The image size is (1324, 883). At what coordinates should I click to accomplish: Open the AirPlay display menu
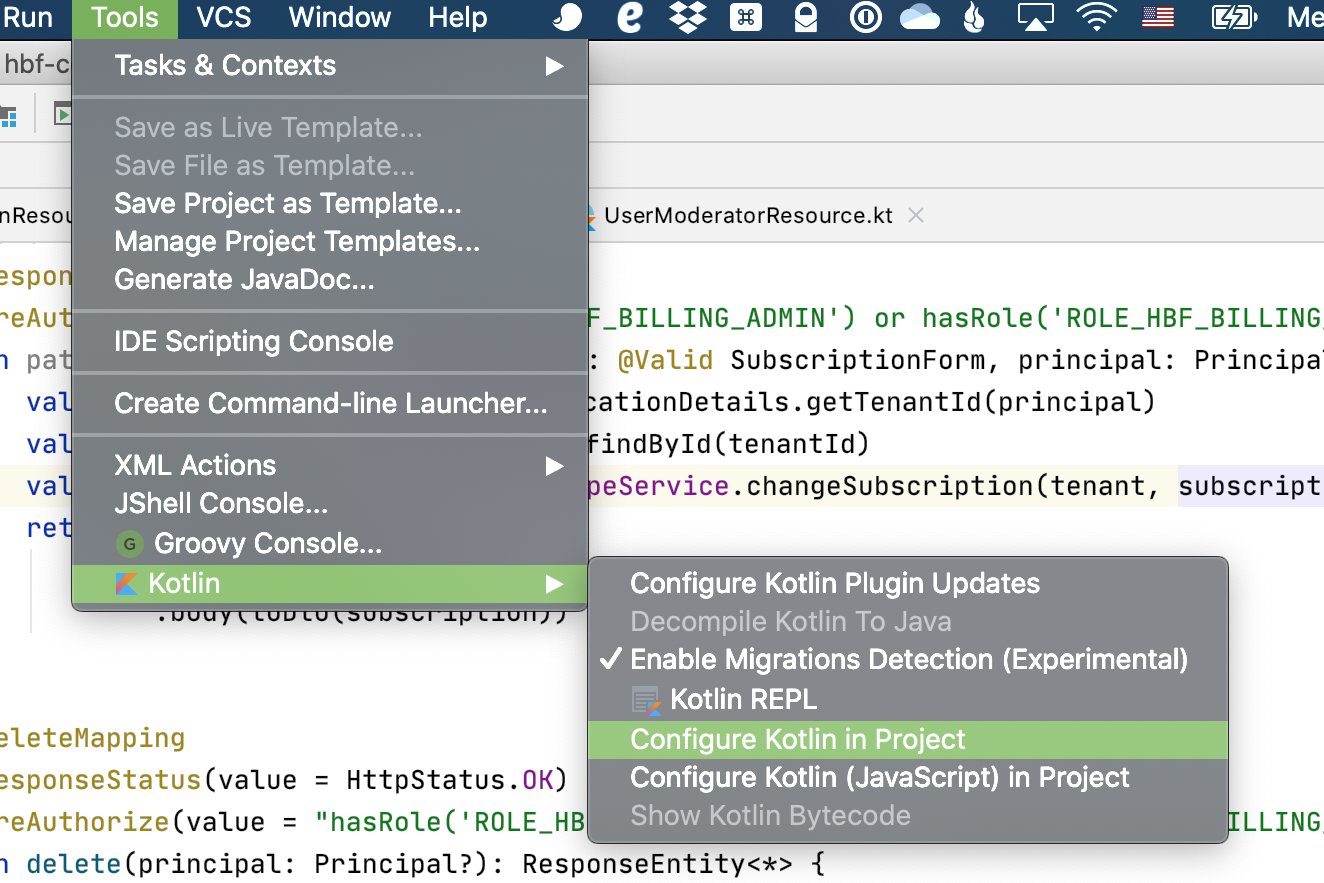tap(1036, 17)
